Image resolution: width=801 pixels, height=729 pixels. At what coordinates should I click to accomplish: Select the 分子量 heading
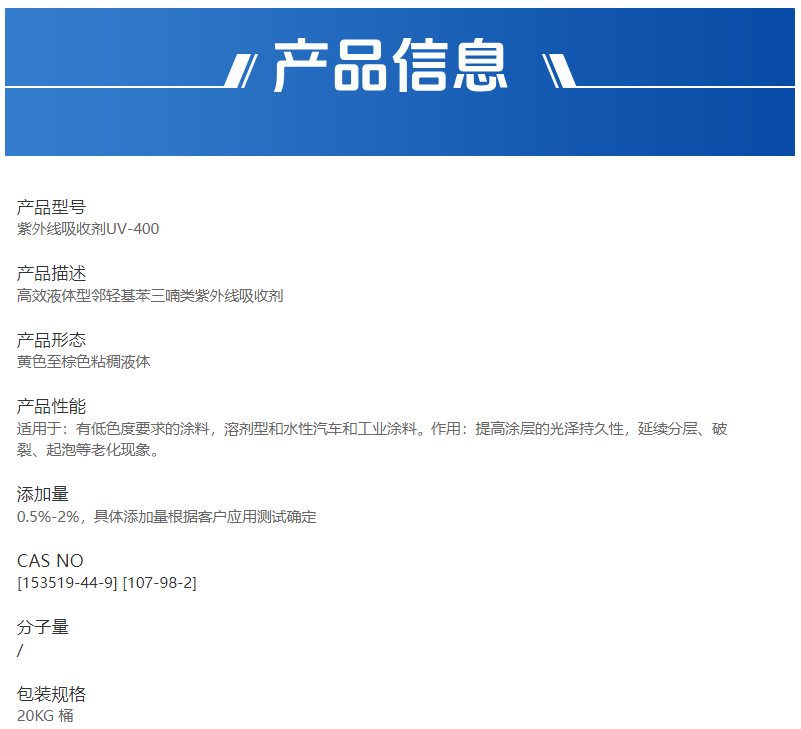pyautogui.click(x=43, y=627)
